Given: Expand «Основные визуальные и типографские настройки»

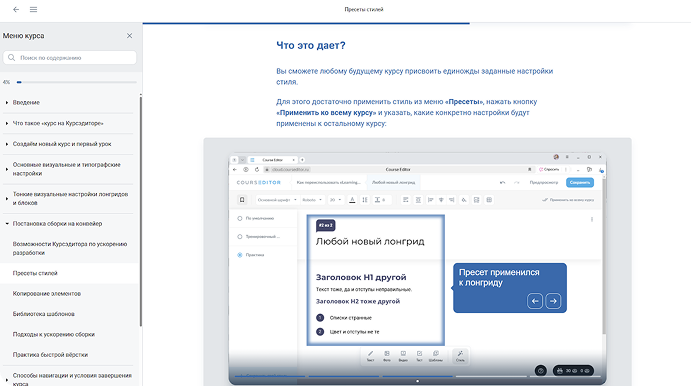Looking at the screenshot, I should (68, 169).
